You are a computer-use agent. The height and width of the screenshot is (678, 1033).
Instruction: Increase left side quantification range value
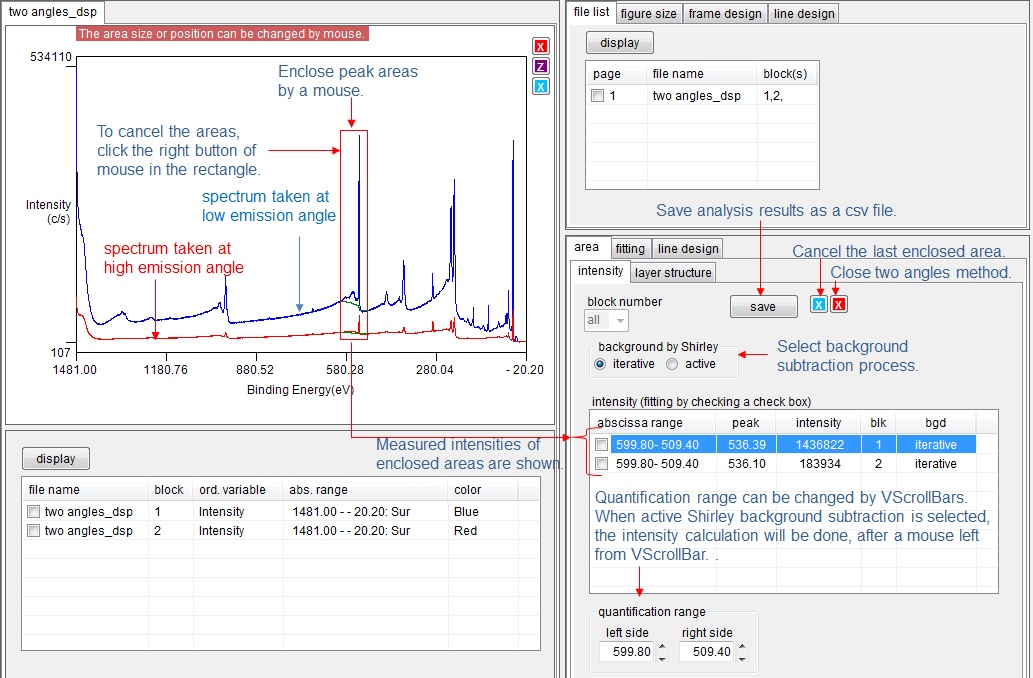click(x=662, y=647)
